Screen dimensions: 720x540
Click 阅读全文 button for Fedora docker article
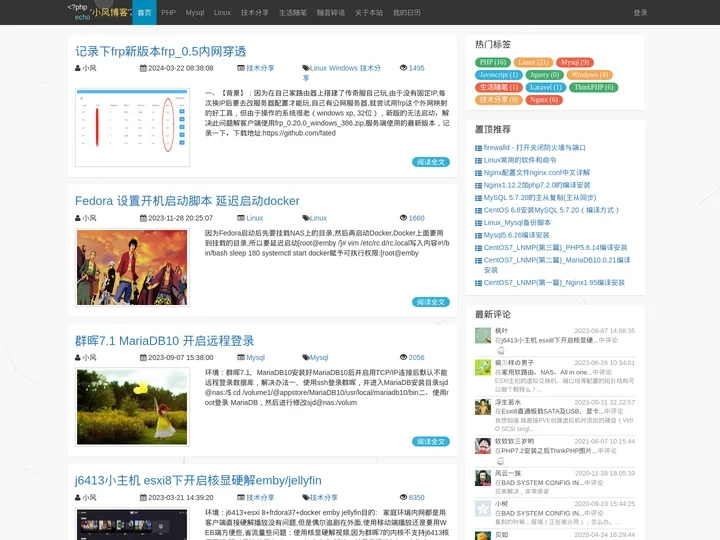(x=430, y=302)
